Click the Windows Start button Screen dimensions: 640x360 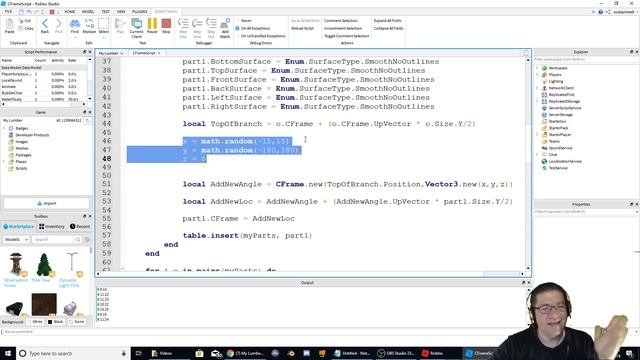coord(8,353)
